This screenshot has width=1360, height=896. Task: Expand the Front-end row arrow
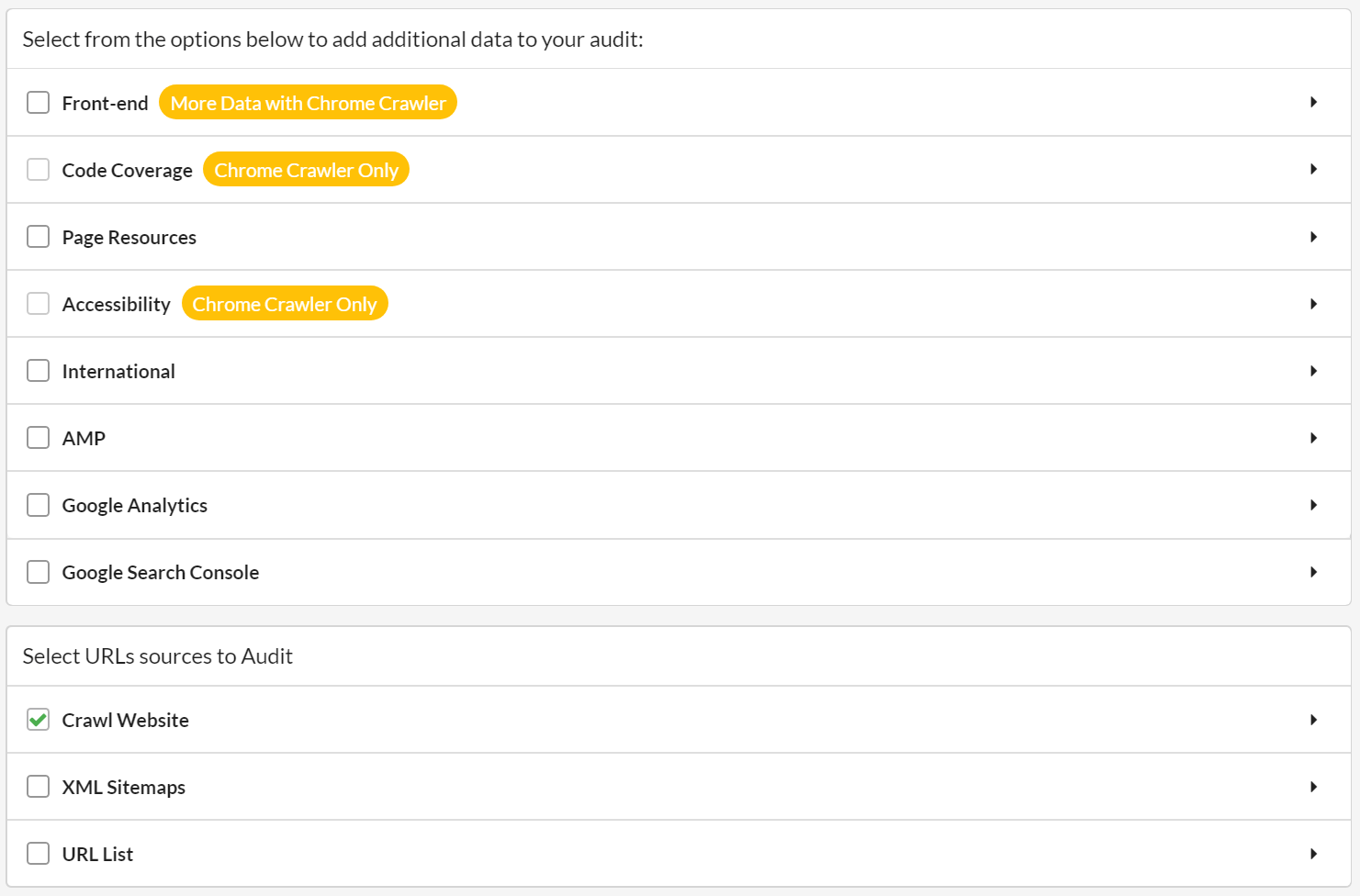coord(1314,102)
